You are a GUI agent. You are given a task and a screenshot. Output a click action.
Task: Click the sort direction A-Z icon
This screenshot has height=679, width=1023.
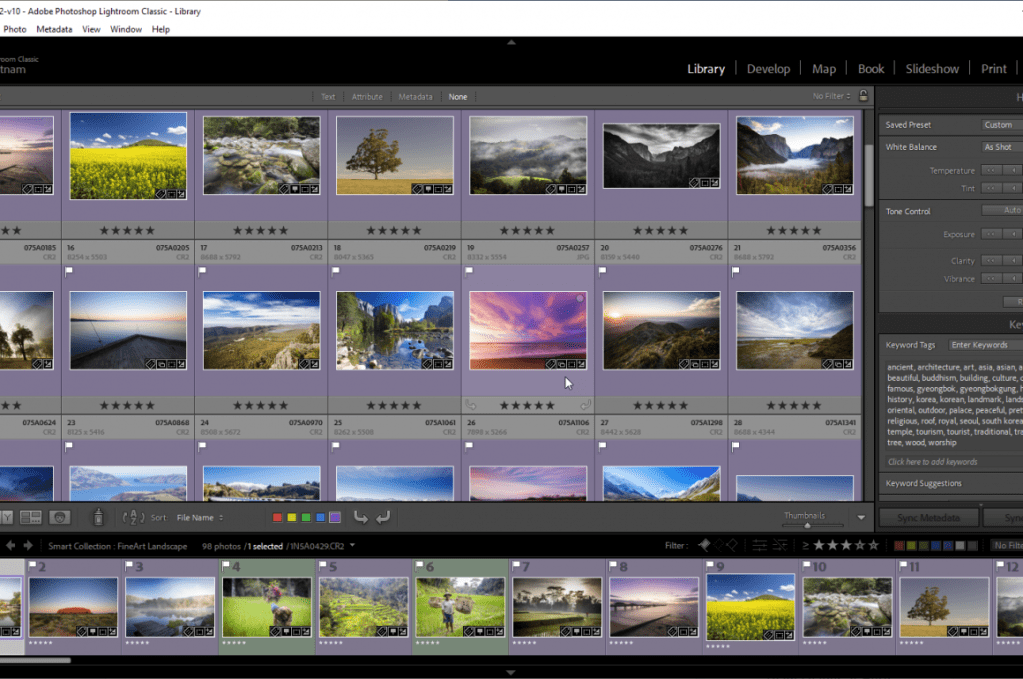(133, 517)
